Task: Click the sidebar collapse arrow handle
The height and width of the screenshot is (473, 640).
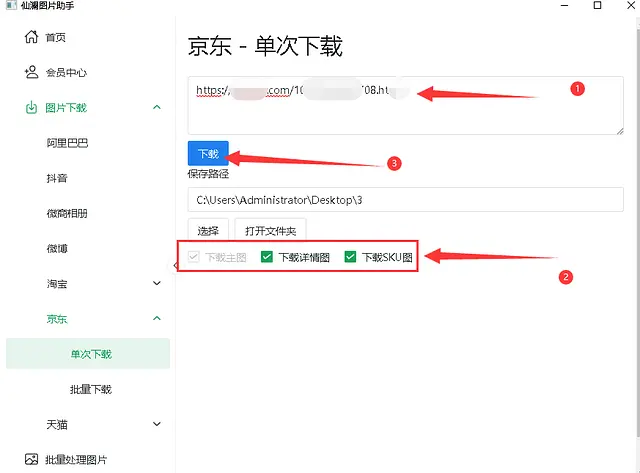Action: coord(175,266)
